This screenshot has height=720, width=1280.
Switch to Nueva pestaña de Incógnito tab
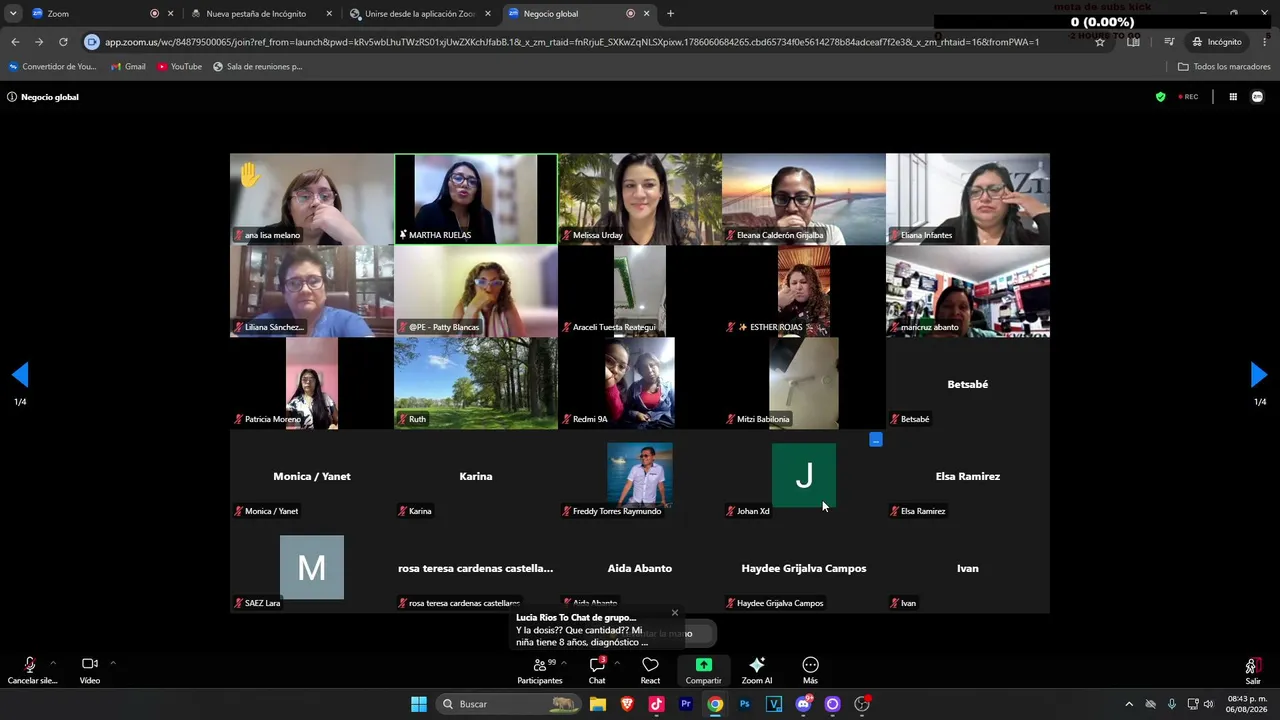260,14
